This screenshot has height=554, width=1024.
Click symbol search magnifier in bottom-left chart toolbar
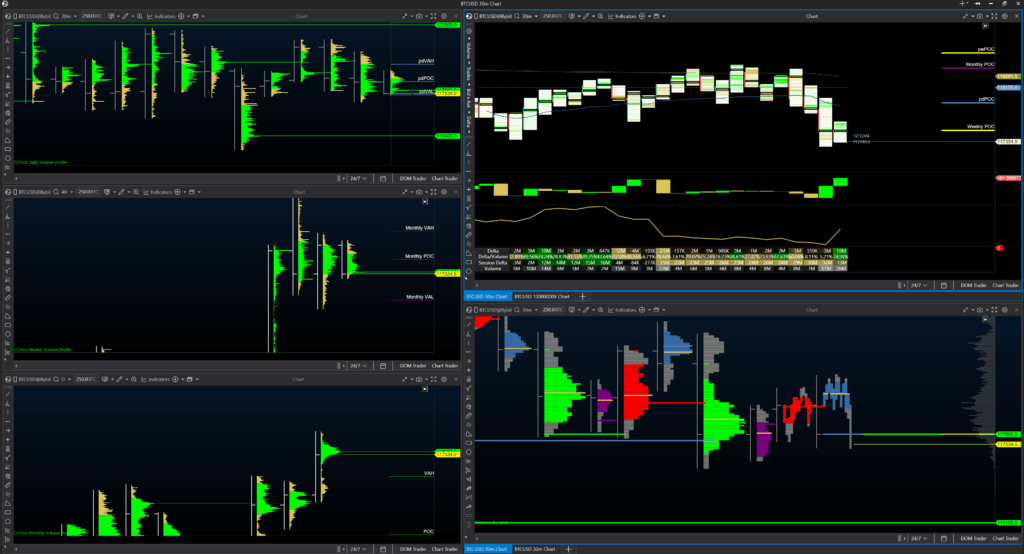pos(56,379)
